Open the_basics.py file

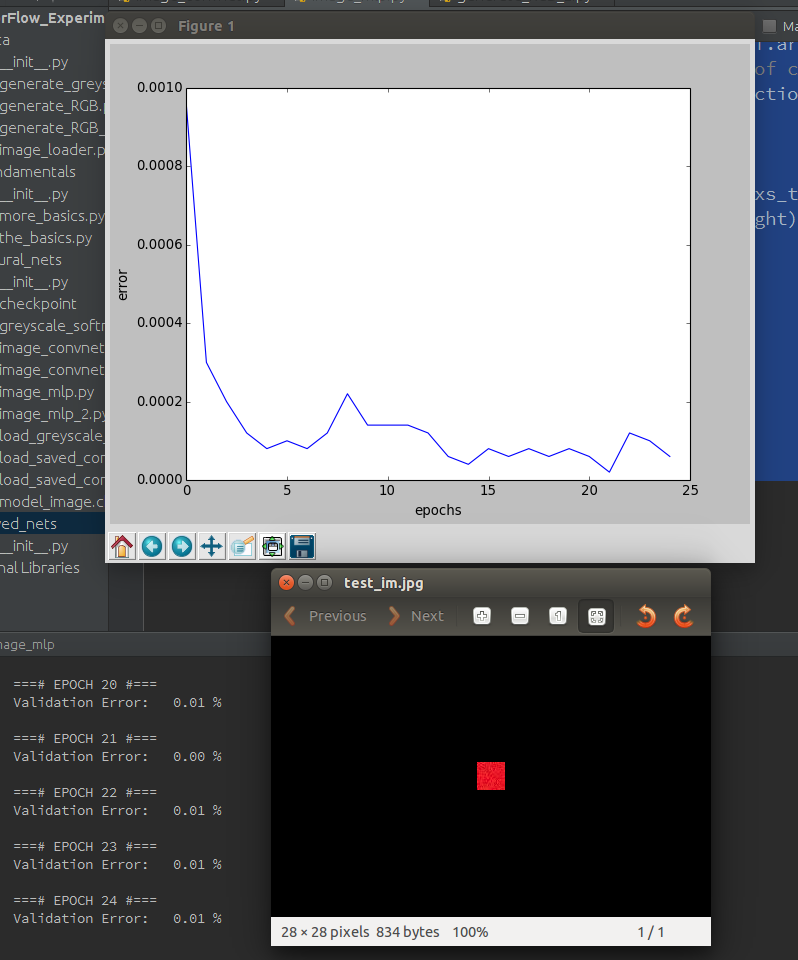(46, 238)
